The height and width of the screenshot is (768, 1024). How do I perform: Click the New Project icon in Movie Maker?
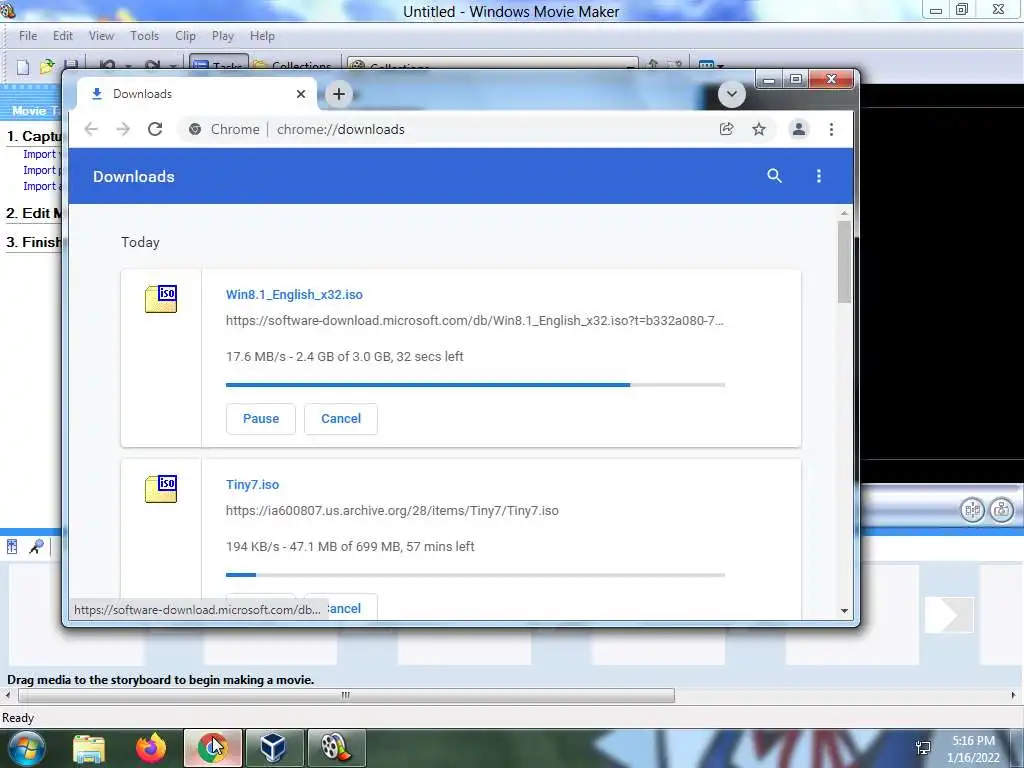23,66
